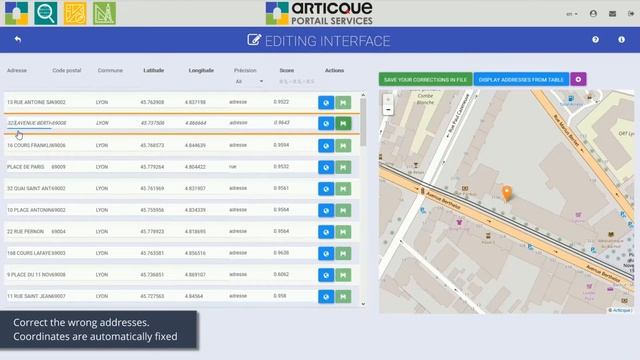Validate the 10 PLACE ANTONIN row

click(343, 211)
